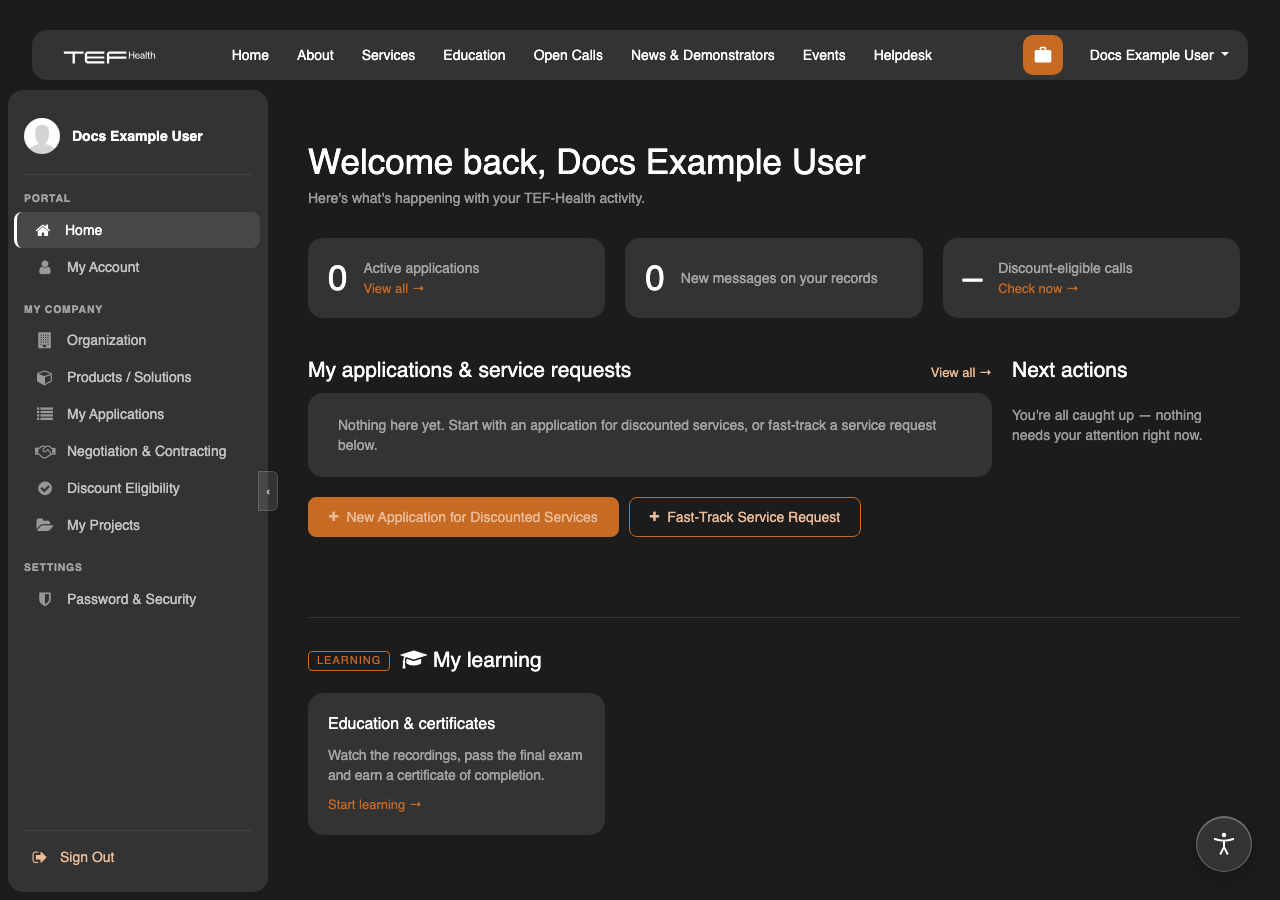The height and width of the screenshot is (900, 1280).
Task: Click the building icon beside Organization
Action: [44, 340]
